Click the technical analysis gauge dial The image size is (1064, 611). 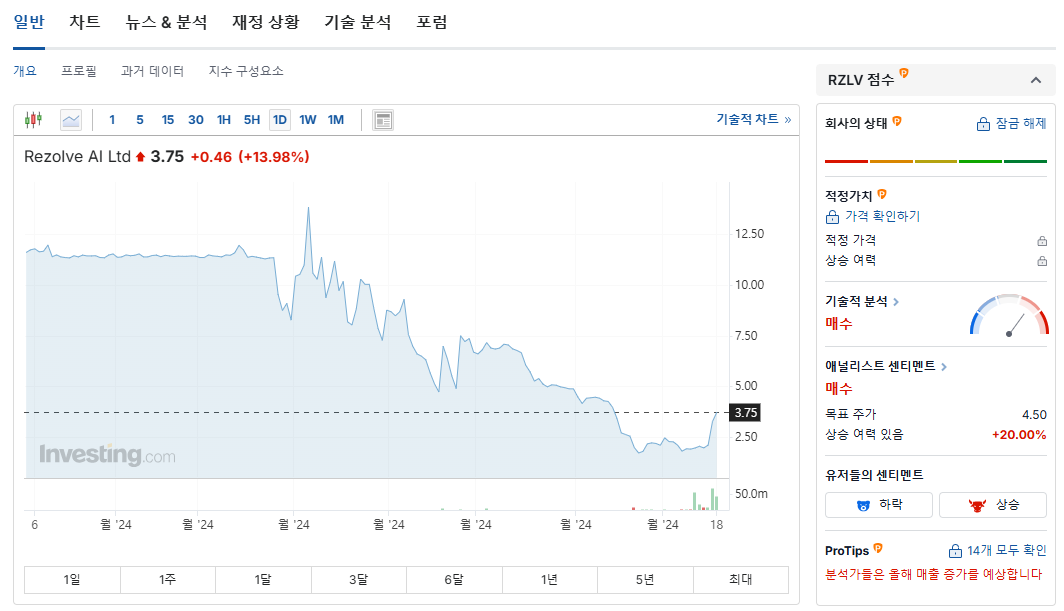click(x=1009, y=315)
